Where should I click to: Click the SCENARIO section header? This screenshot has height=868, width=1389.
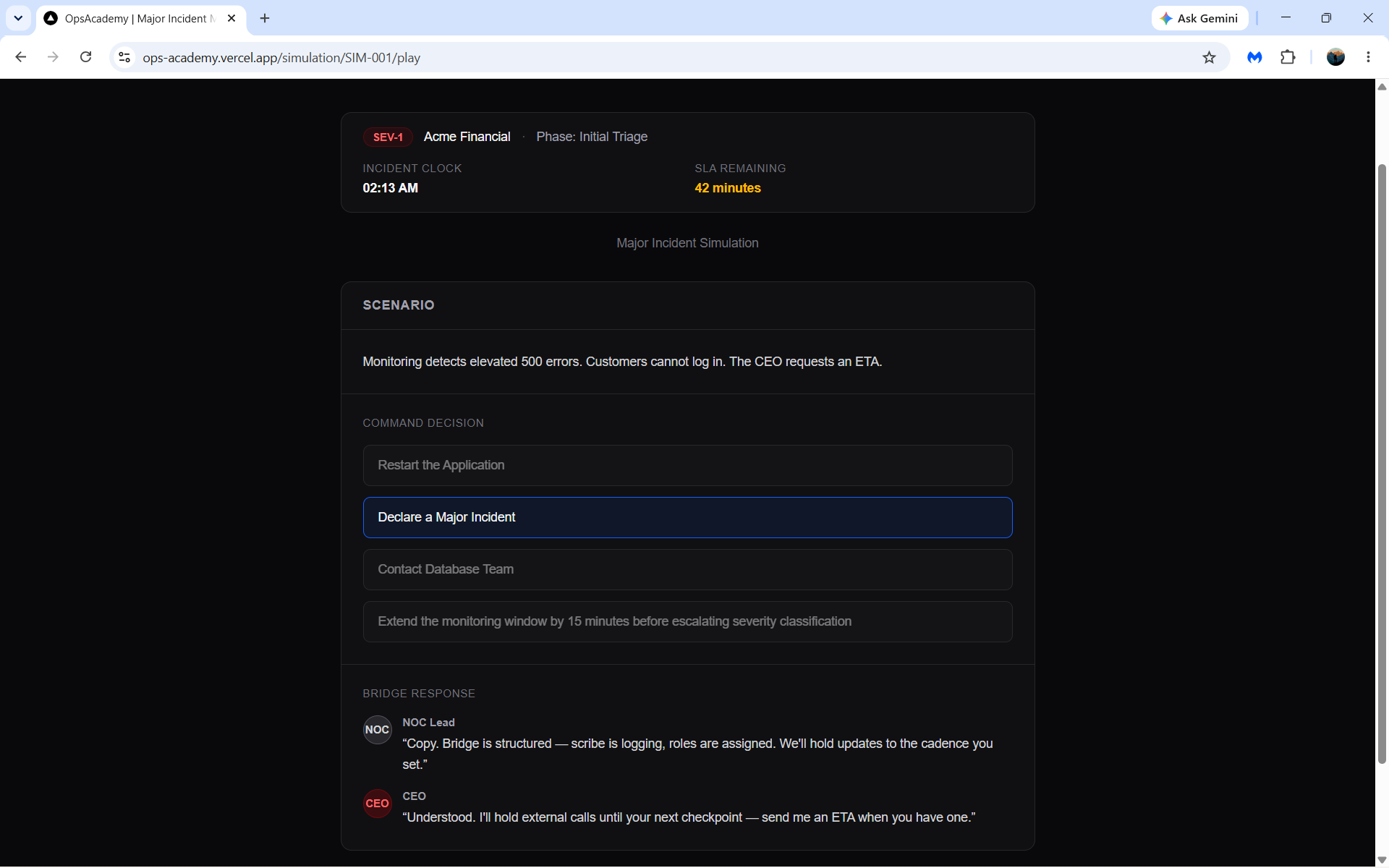click(x=399, y=305)
